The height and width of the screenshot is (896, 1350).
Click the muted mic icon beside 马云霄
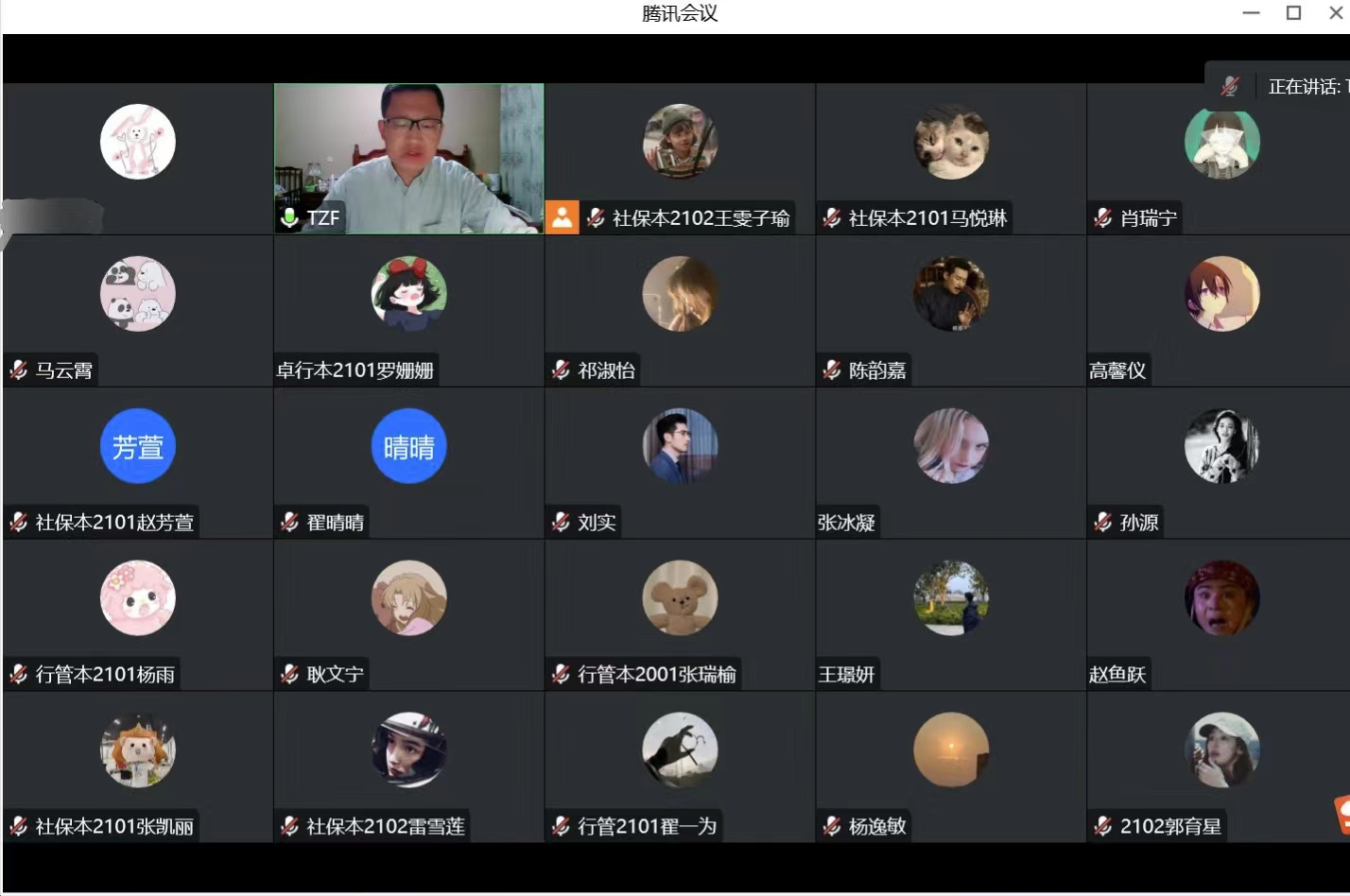(18, 370)
